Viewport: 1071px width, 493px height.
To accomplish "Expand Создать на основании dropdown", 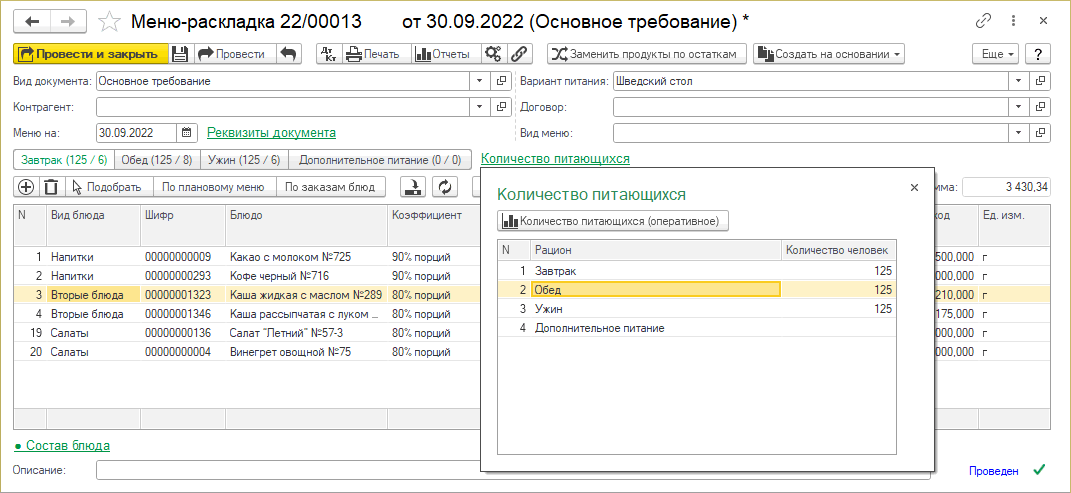I will click(x=829, y=53).
